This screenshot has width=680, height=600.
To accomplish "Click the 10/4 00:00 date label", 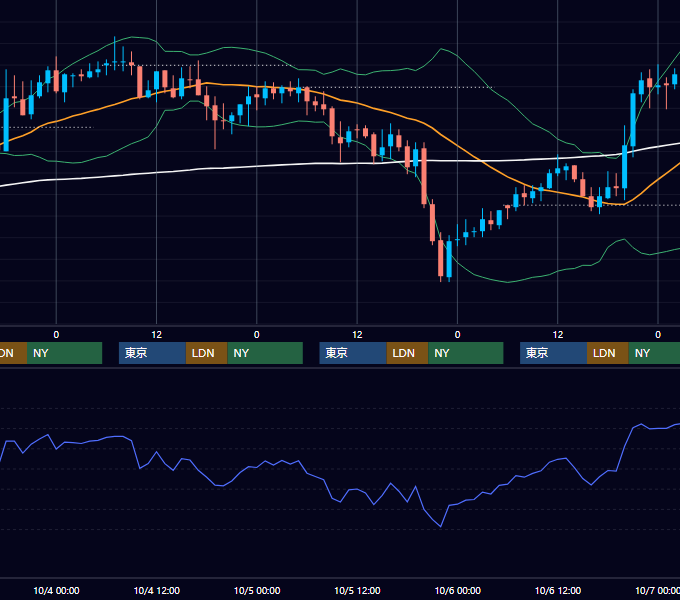I will click(56, 590).
